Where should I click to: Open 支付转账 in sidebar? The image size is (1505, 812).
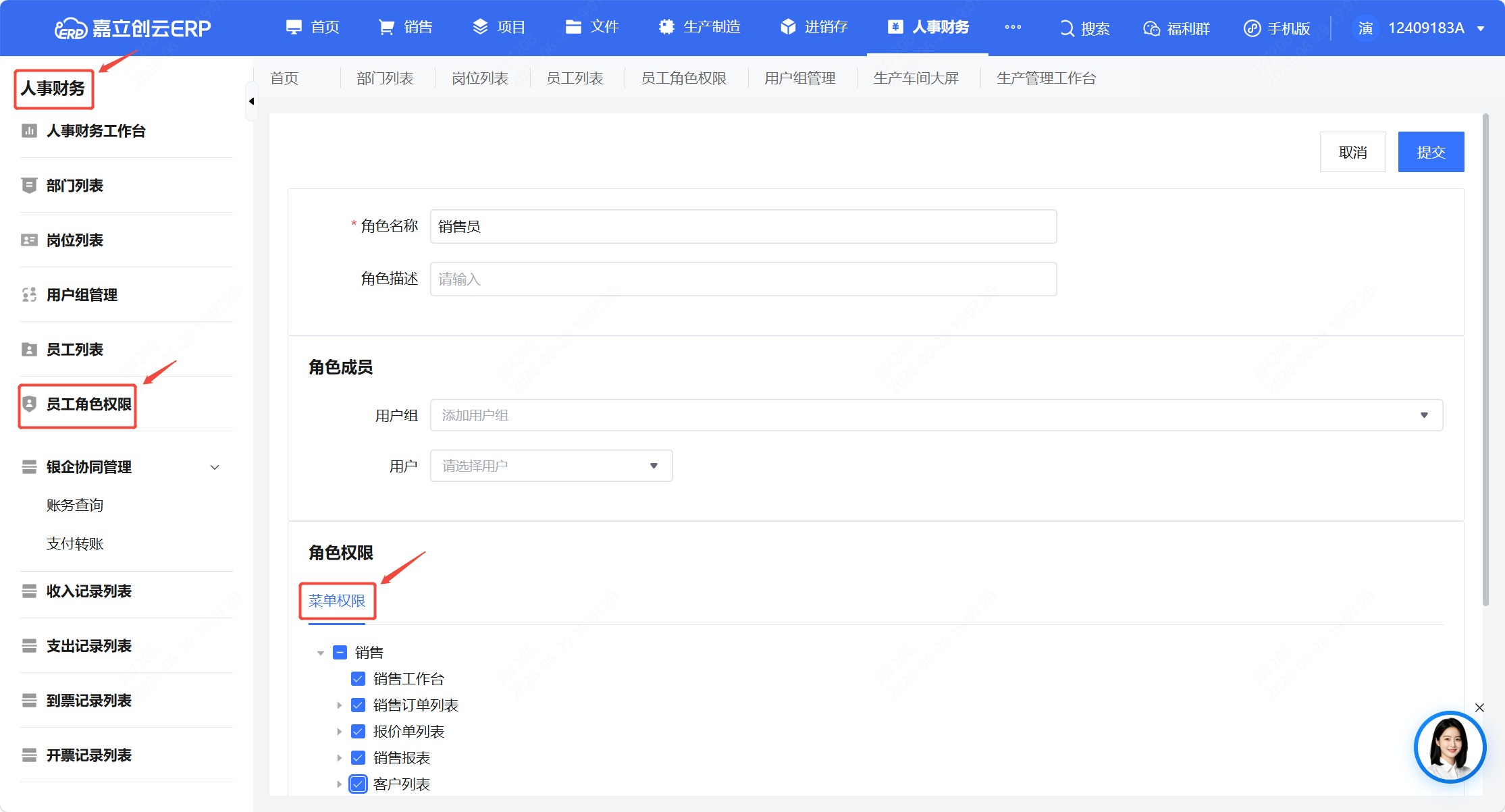pos(75,544)
